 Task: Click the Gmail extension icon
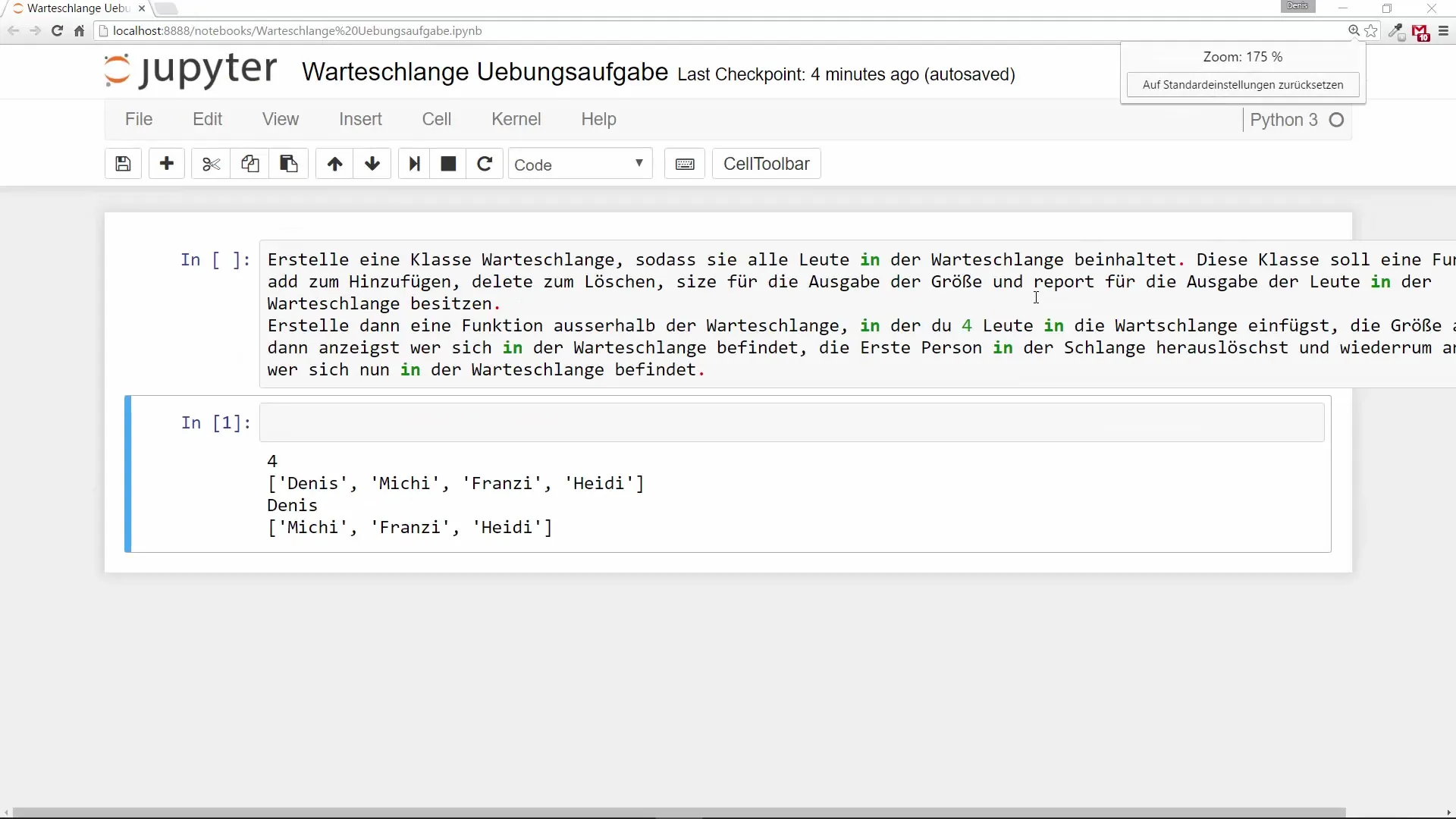tap(1421, 33)
